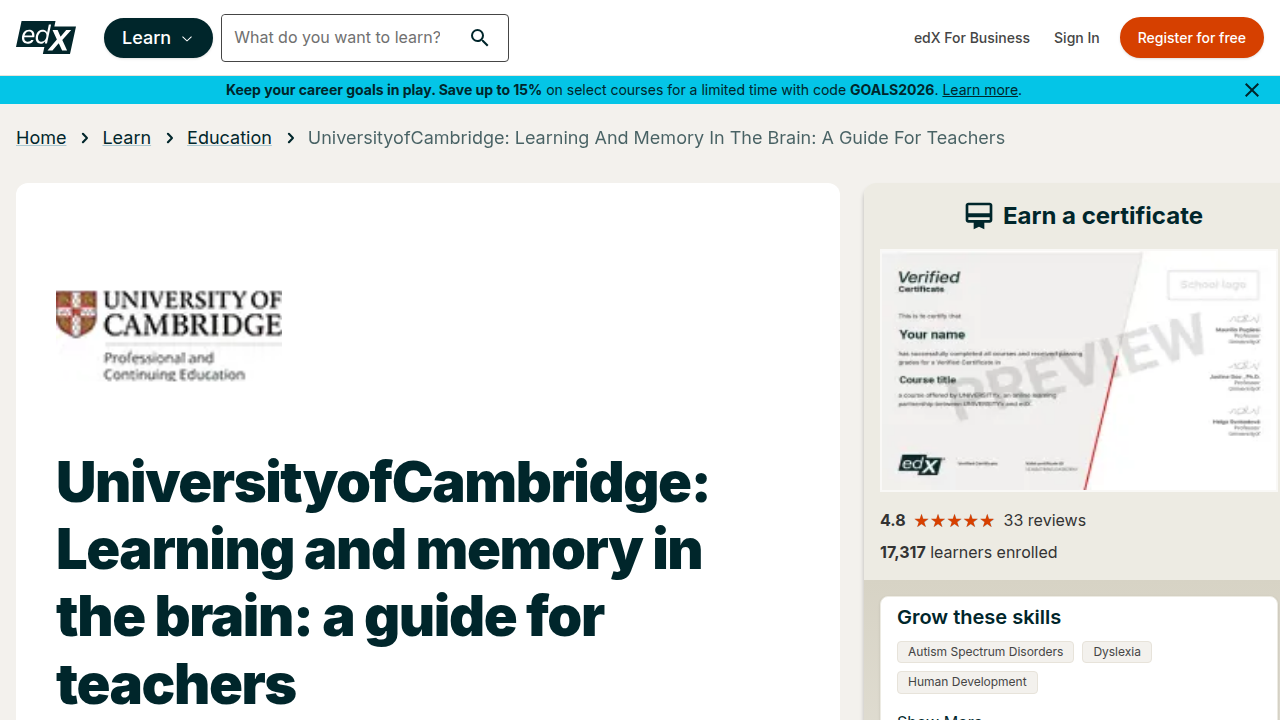Viewport: 1280px width, 720px height.
Task: Select the Dyslexia skill tag
Action: click(1117, 652)
